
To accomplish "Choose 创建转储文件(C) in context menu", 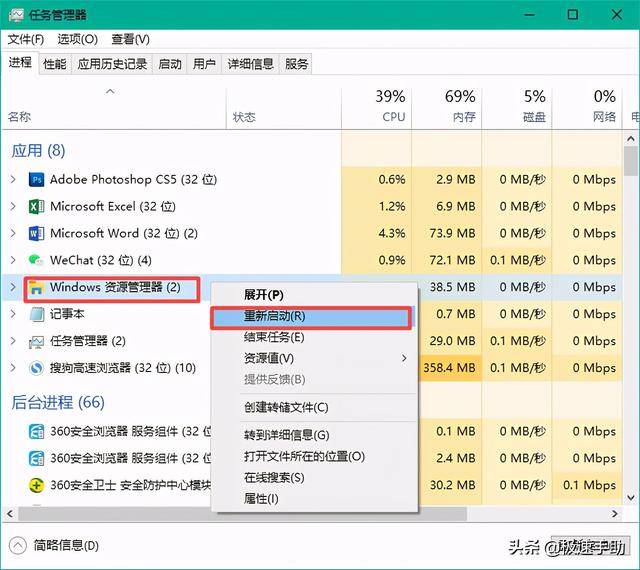I will pos(314,407).
